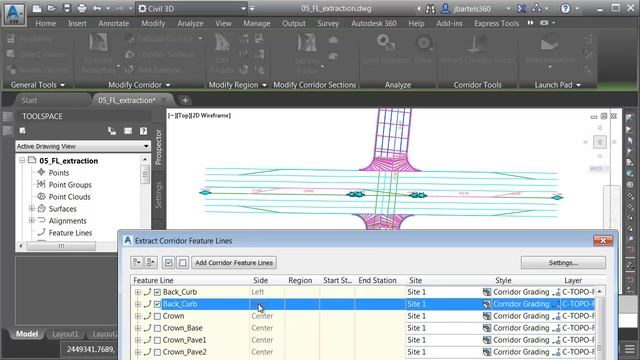Click the first Toolspace toolbar icon
The width and height of the screenshot is (640, 360).
point(22,131)
